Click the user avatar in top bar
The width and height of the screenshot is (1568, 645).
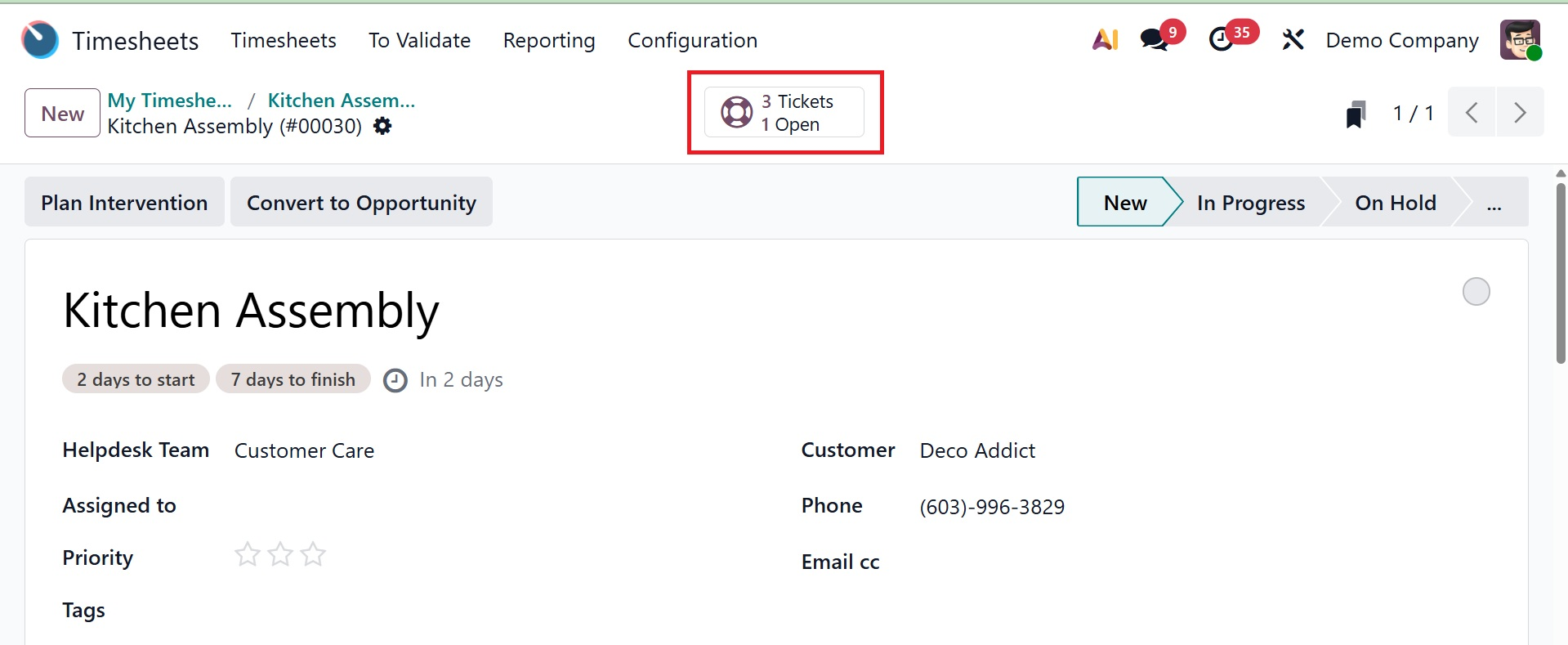pyautogui.click(x=1520, y=39)
